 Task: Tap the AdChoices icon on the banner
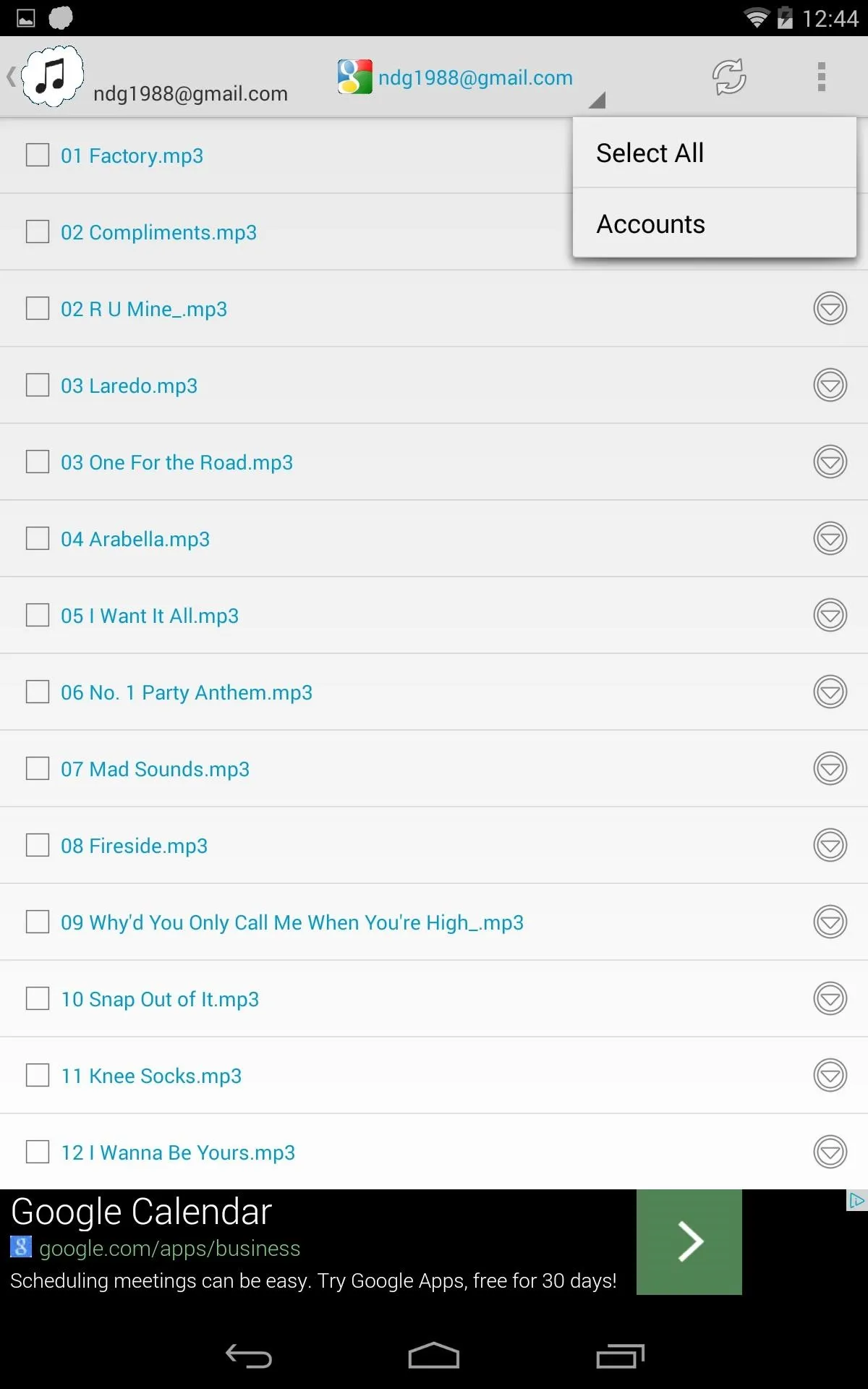pyautogui.click(x=857, y=1200)
